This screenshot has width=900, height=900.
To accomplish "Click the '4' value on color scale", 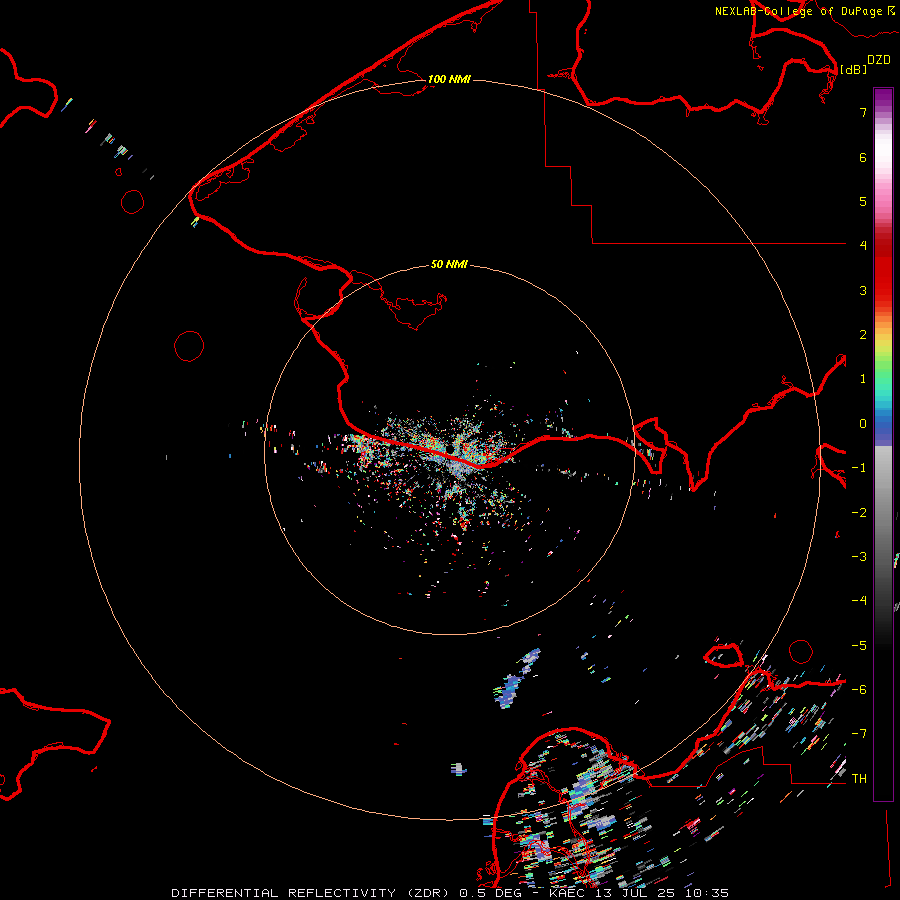I will (x=863, y=245).
